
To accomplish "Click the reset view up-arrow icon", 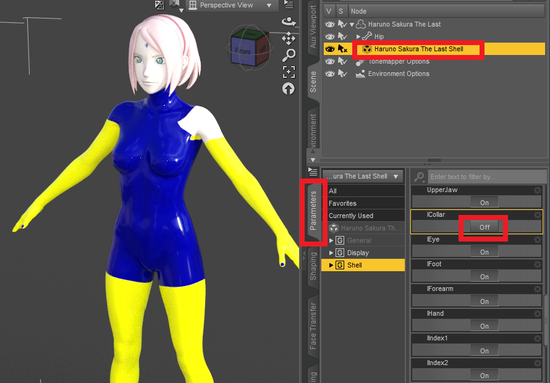I will click(x=288, y=88).
